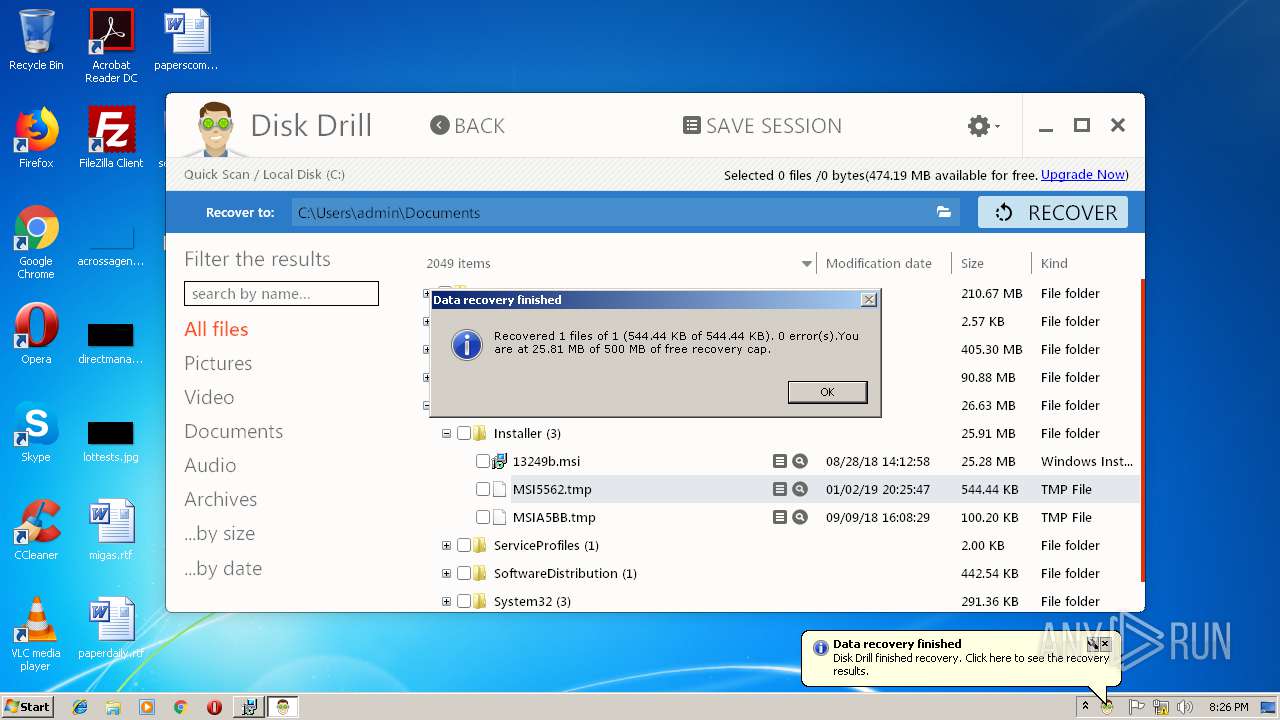Screen dimensions: 1280x720
Task: Show hidden tray icons arrow
Action: [x=1085, y=706]
